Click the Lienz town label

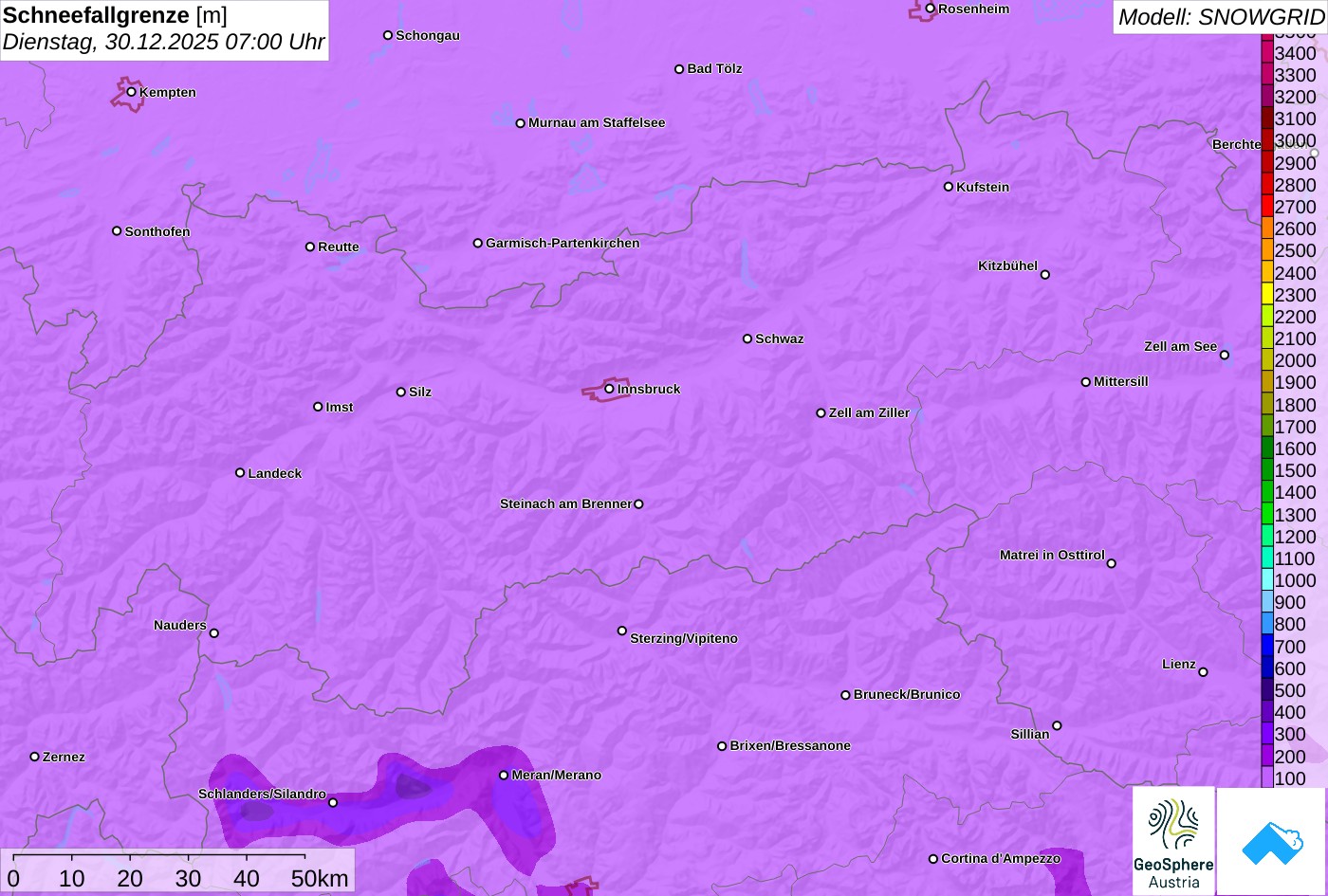click(1179, 664)
